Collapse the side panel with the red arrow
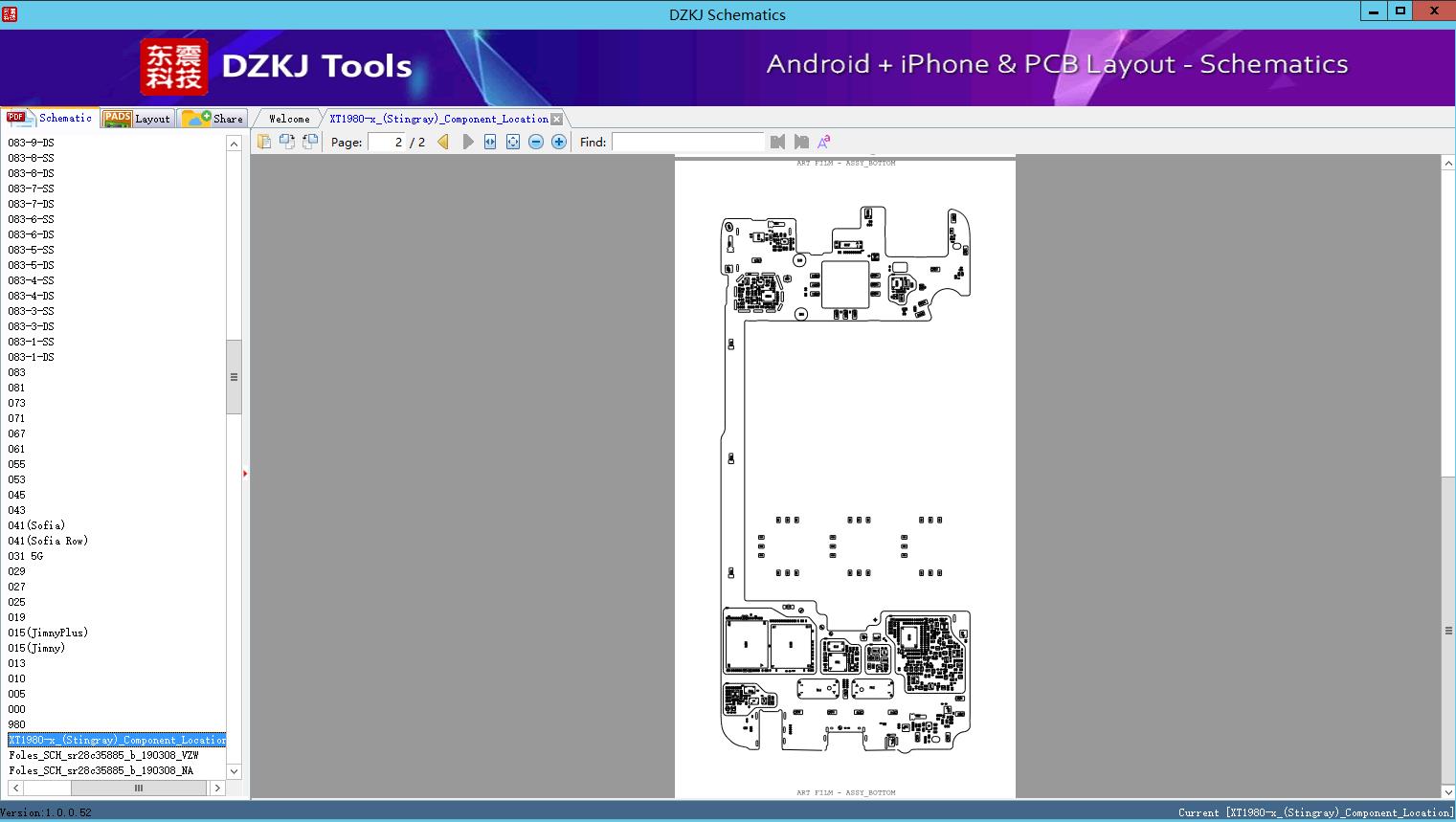The image size is (1456, 822). click(245, 474)
